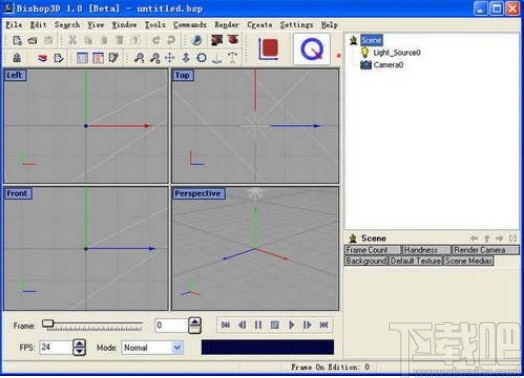Viewport: 524px width, 378px height.
Task: Click the Open file toolbar icon
Action: pos(32,40)
